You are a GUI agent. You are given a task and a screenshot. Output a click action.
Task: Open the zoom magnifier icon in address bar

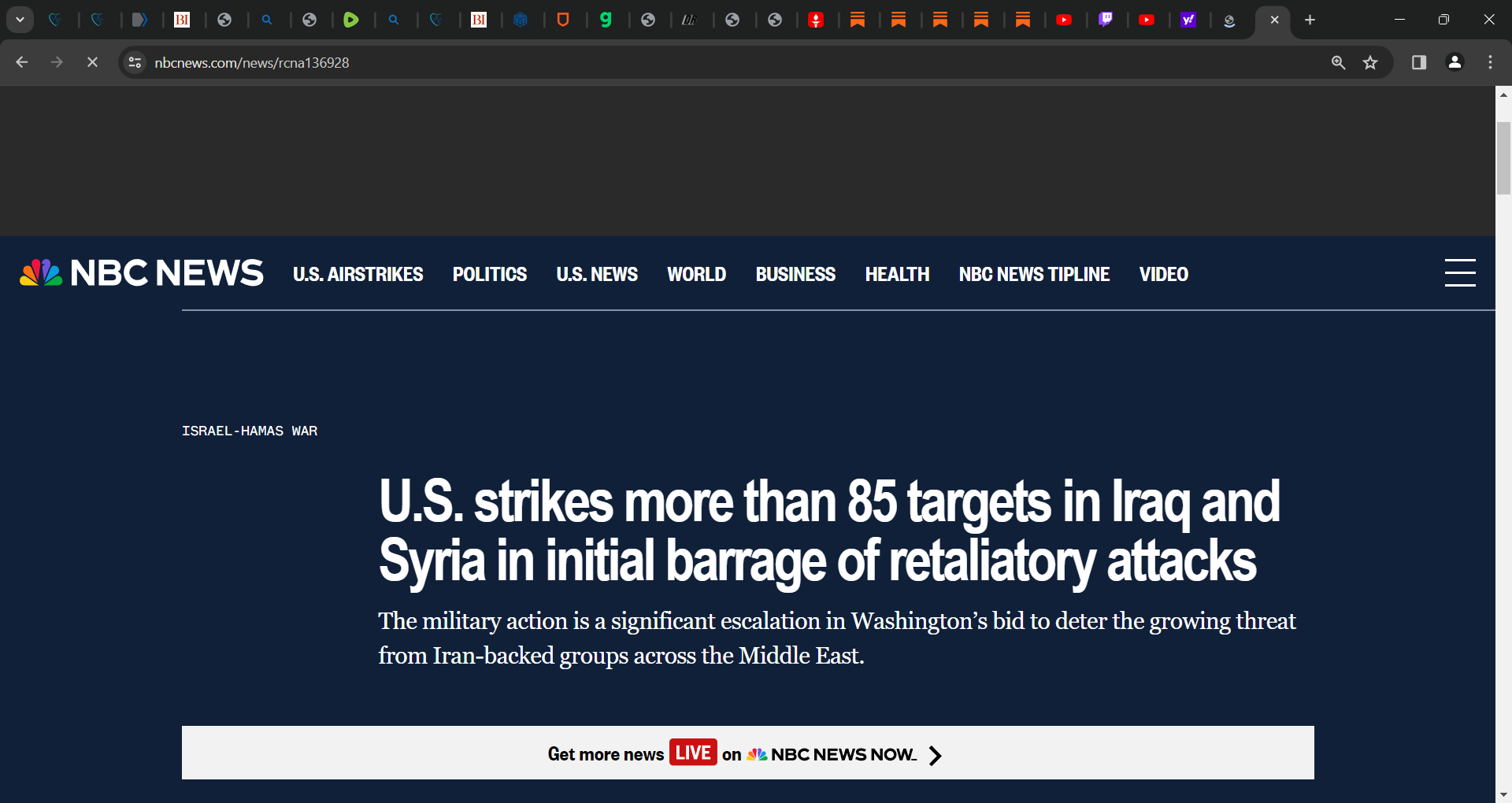(1338, 62)
